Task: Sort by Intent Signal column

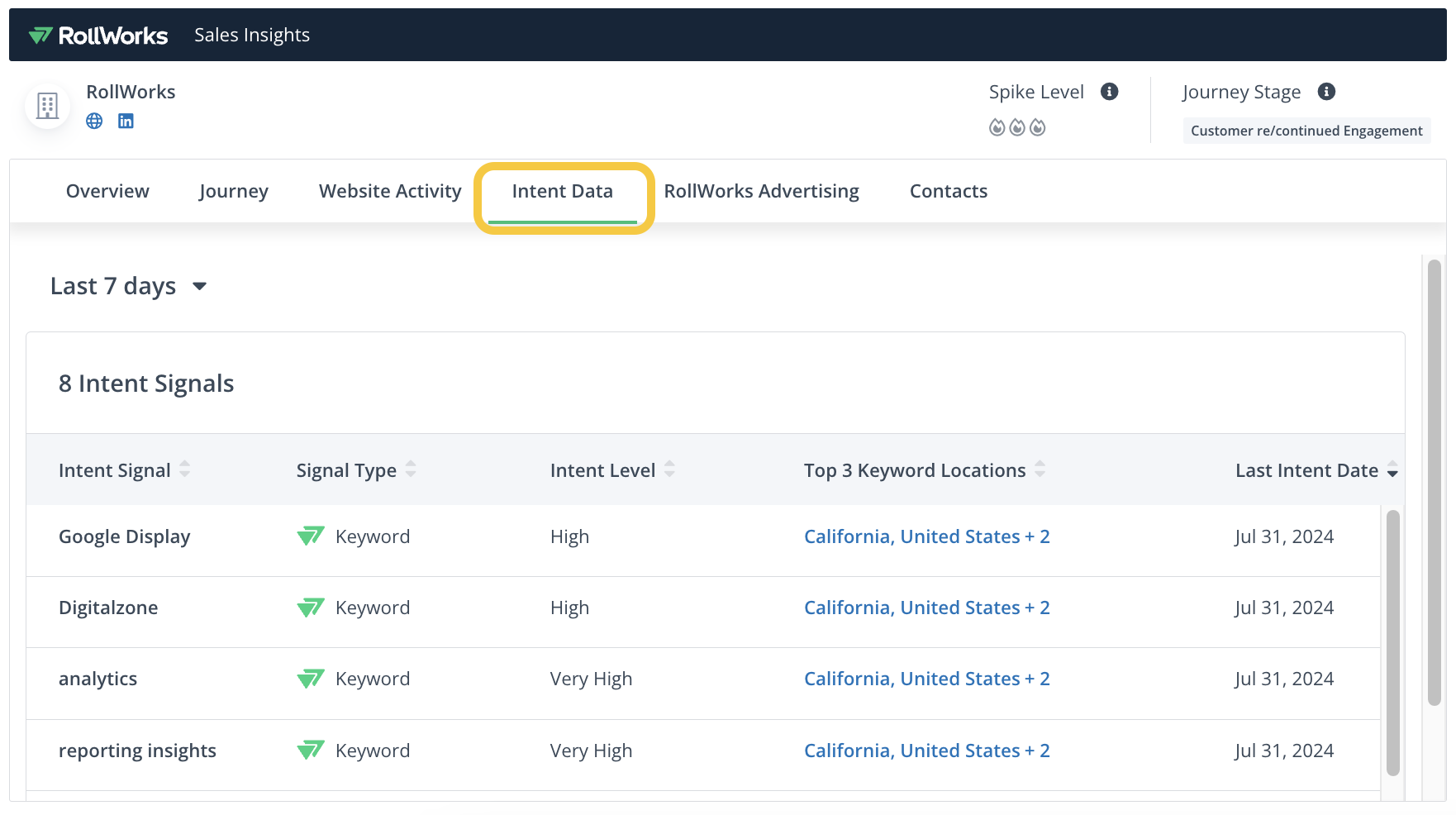Action: [185, 469]
